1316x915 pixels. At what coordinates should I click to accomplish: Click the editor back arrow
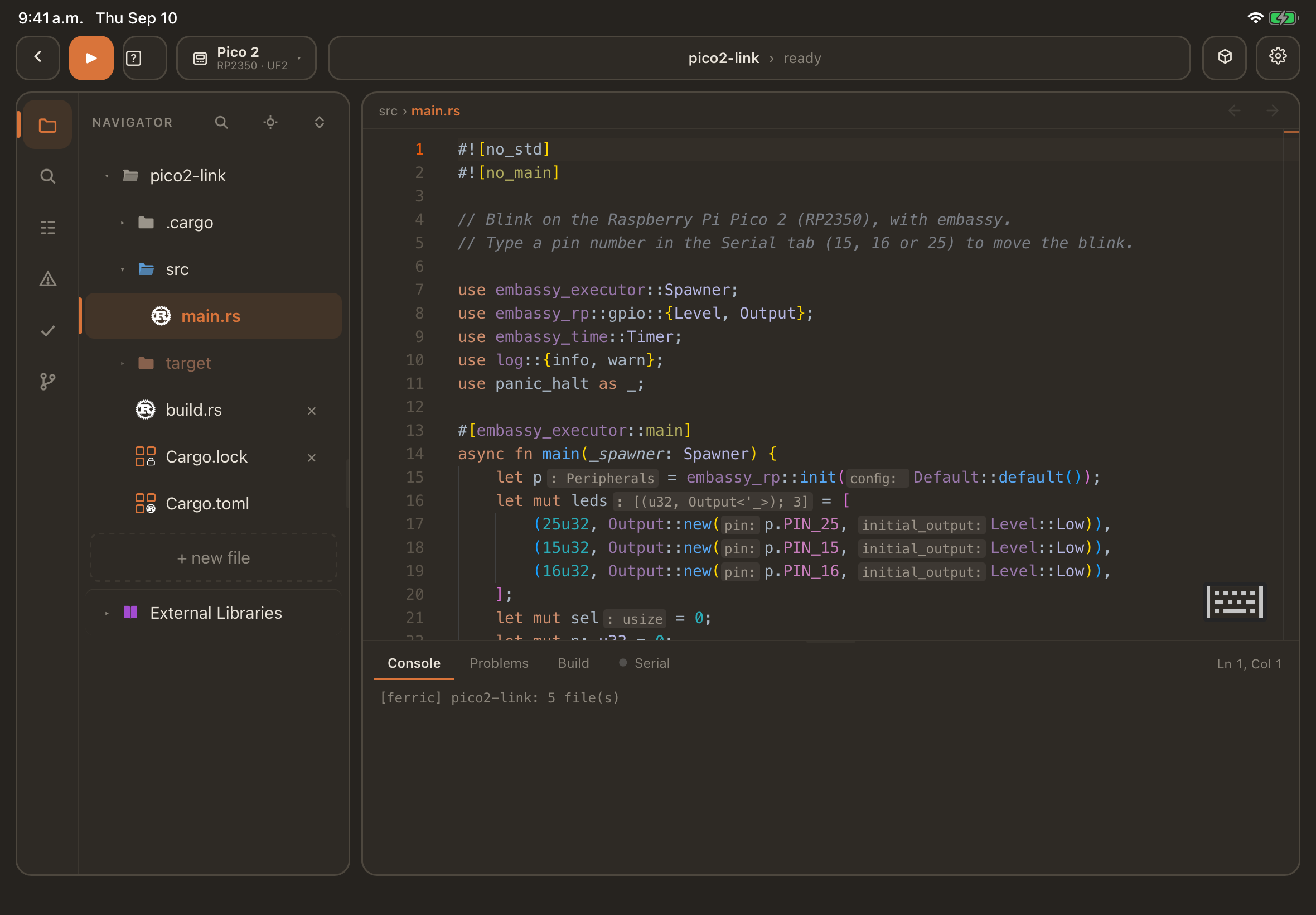(x=1234, y=110)
